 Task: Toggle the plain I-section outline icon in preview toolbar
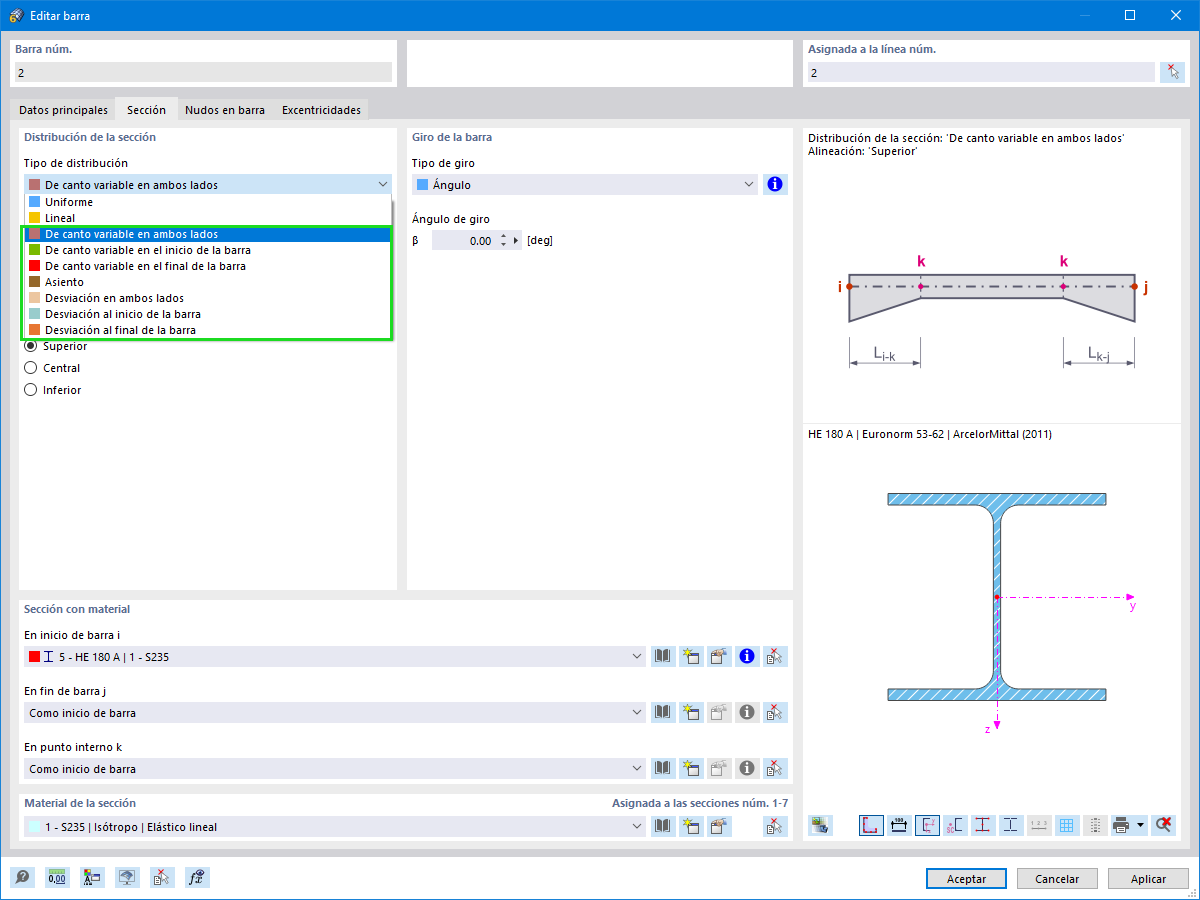pos(1011,826)
